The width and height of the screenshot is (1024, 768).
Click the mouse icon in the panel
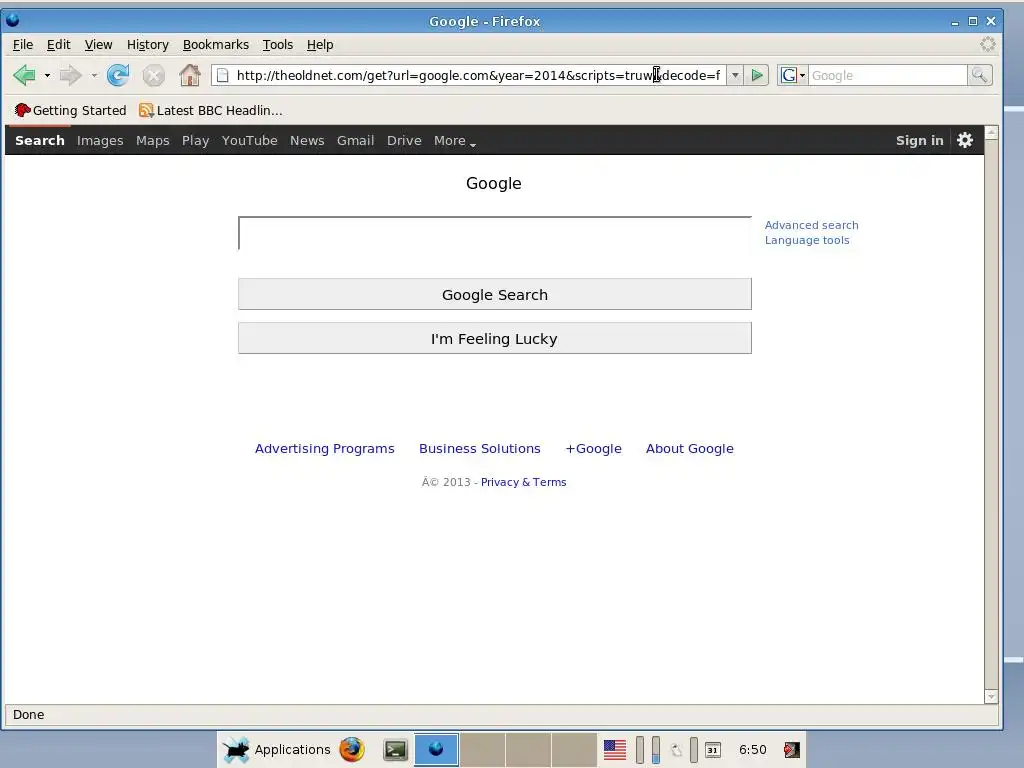[677, 750]
